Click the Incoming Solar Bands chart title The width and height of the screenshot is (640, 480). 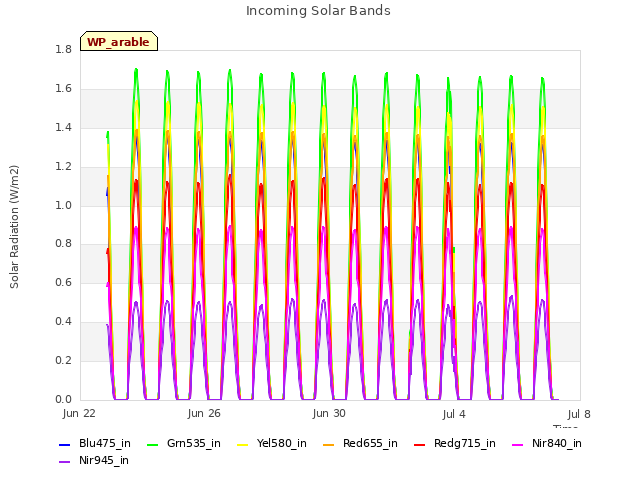[x=318, y=11]
